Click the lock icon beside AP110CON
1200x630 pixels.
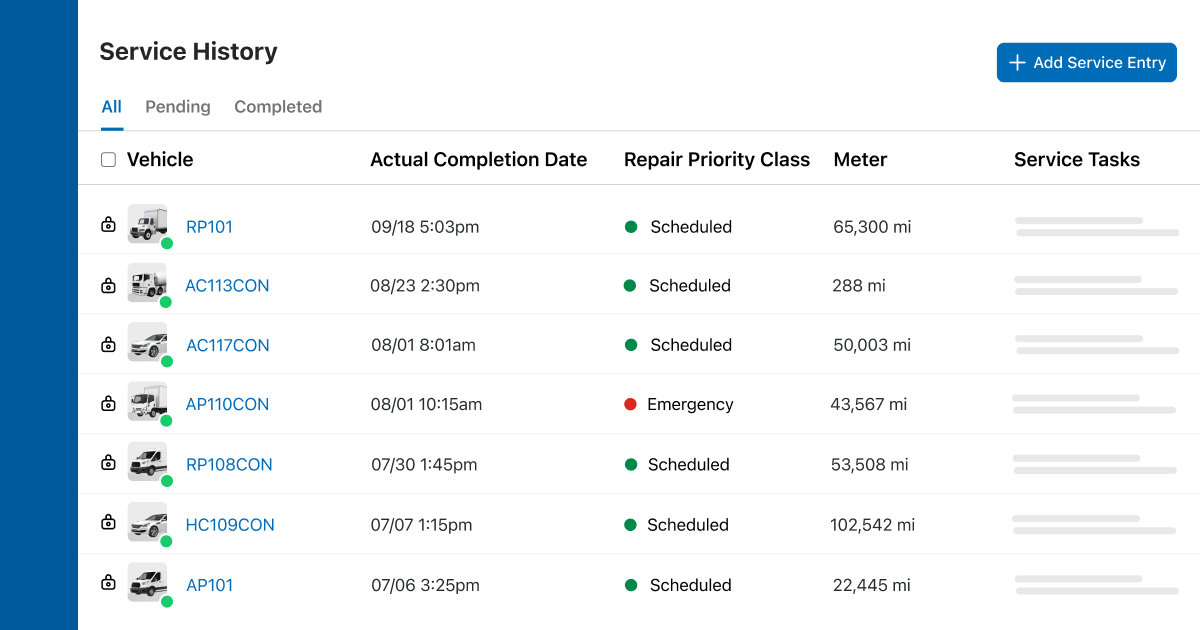point(108,404)
